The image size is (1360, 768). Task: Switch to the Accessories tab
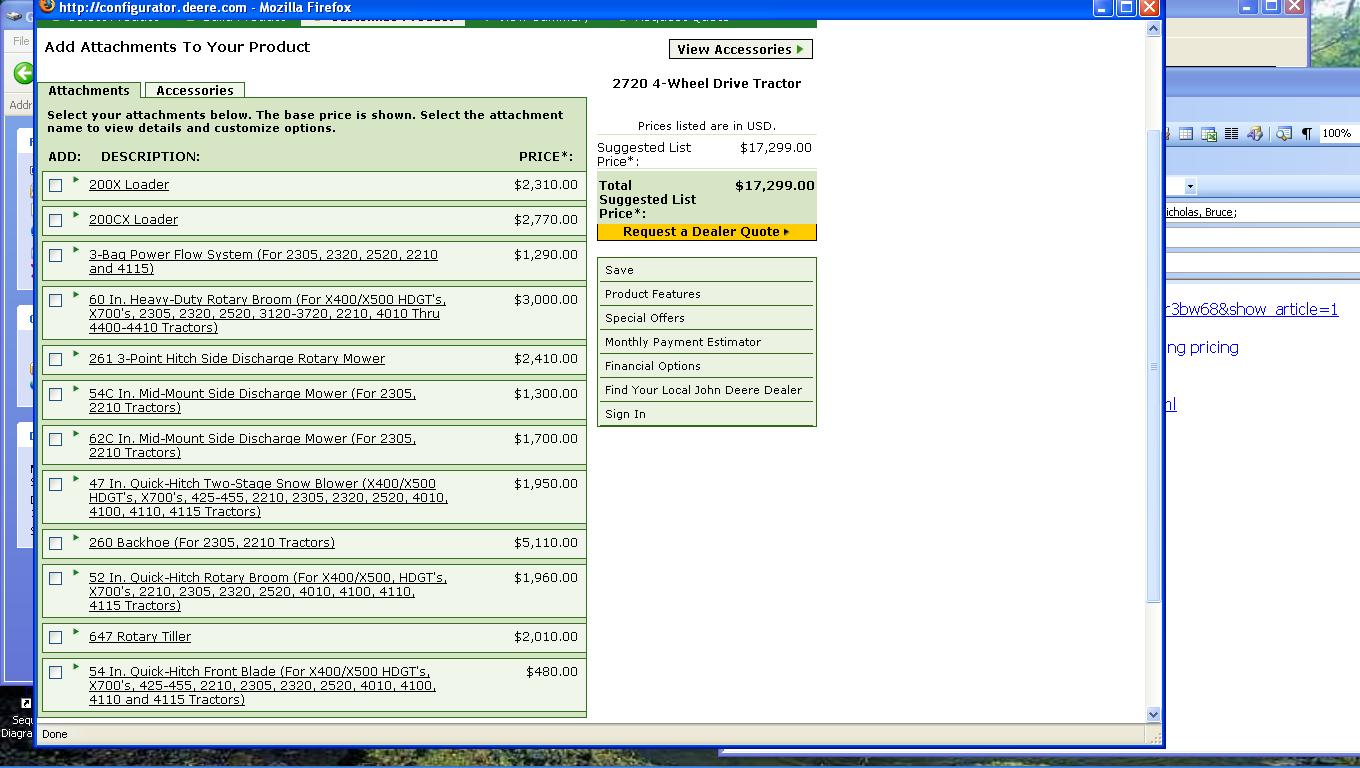coord(194,91)
